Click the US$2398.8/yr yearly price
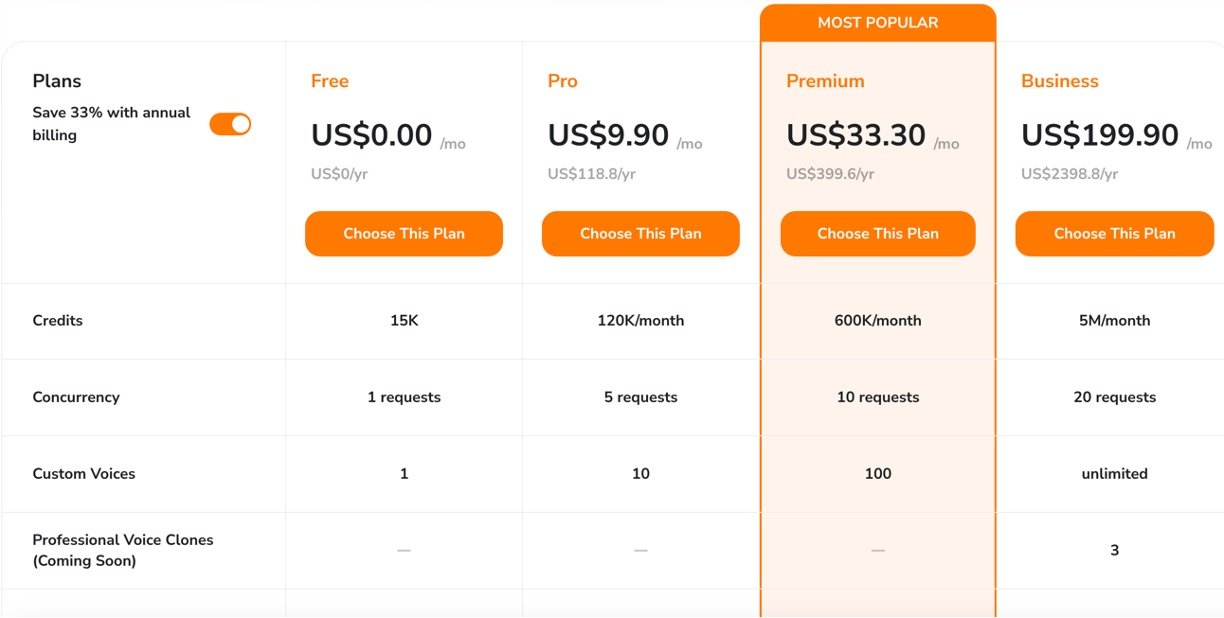 tap(1070, 174)
